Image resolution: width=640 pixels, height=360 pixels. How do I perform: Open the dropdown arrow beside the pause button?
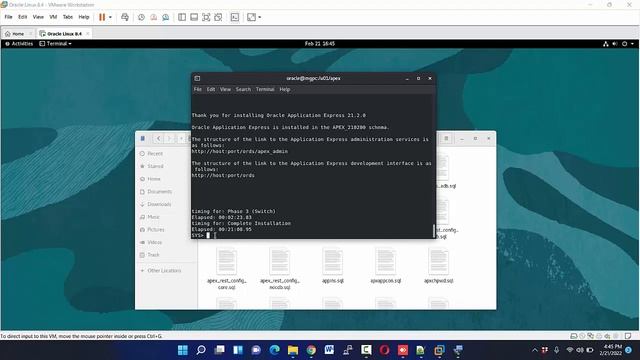coord(110,17)
